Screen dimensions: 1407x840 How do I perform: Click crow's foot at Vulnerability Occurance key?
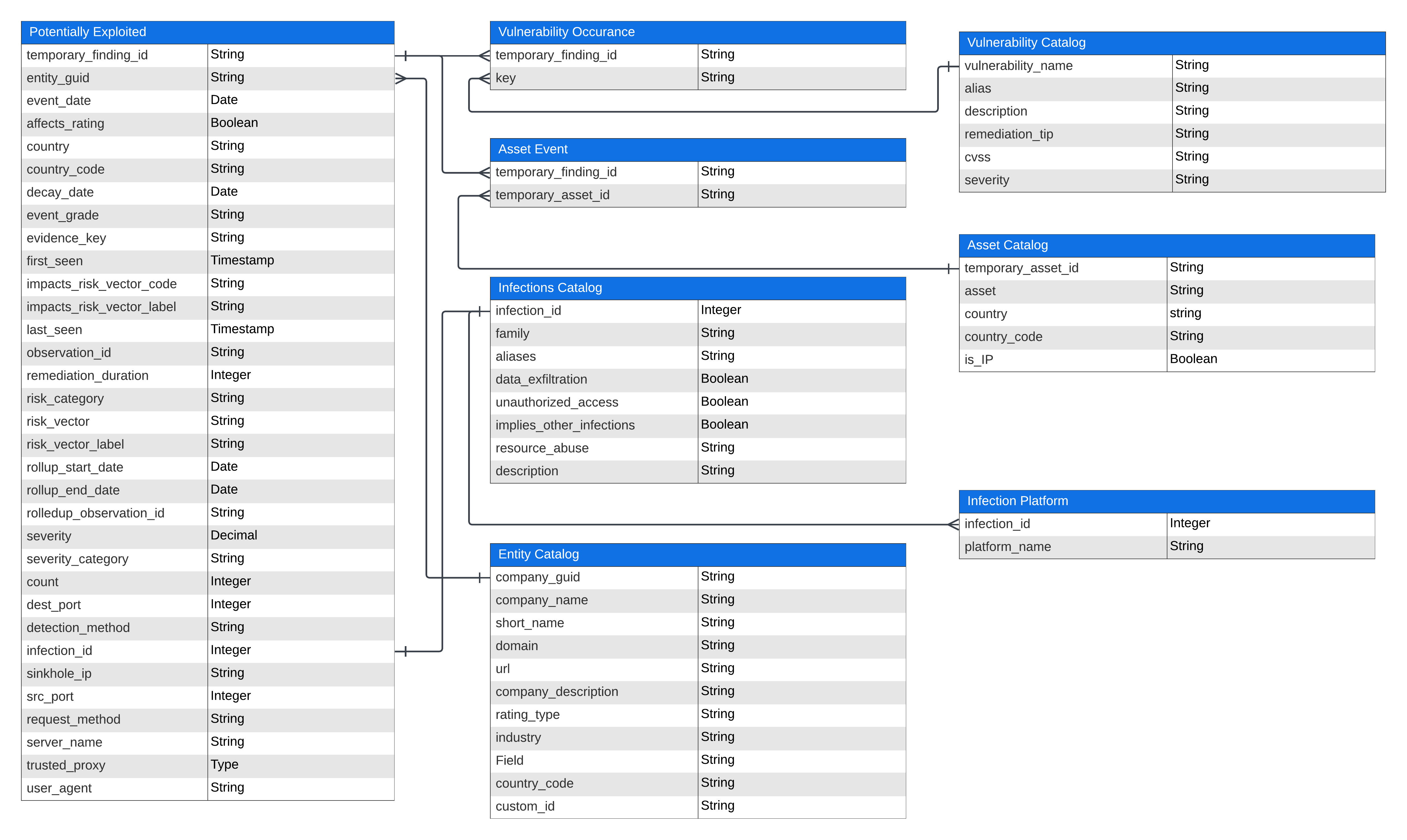click(484, 79)
